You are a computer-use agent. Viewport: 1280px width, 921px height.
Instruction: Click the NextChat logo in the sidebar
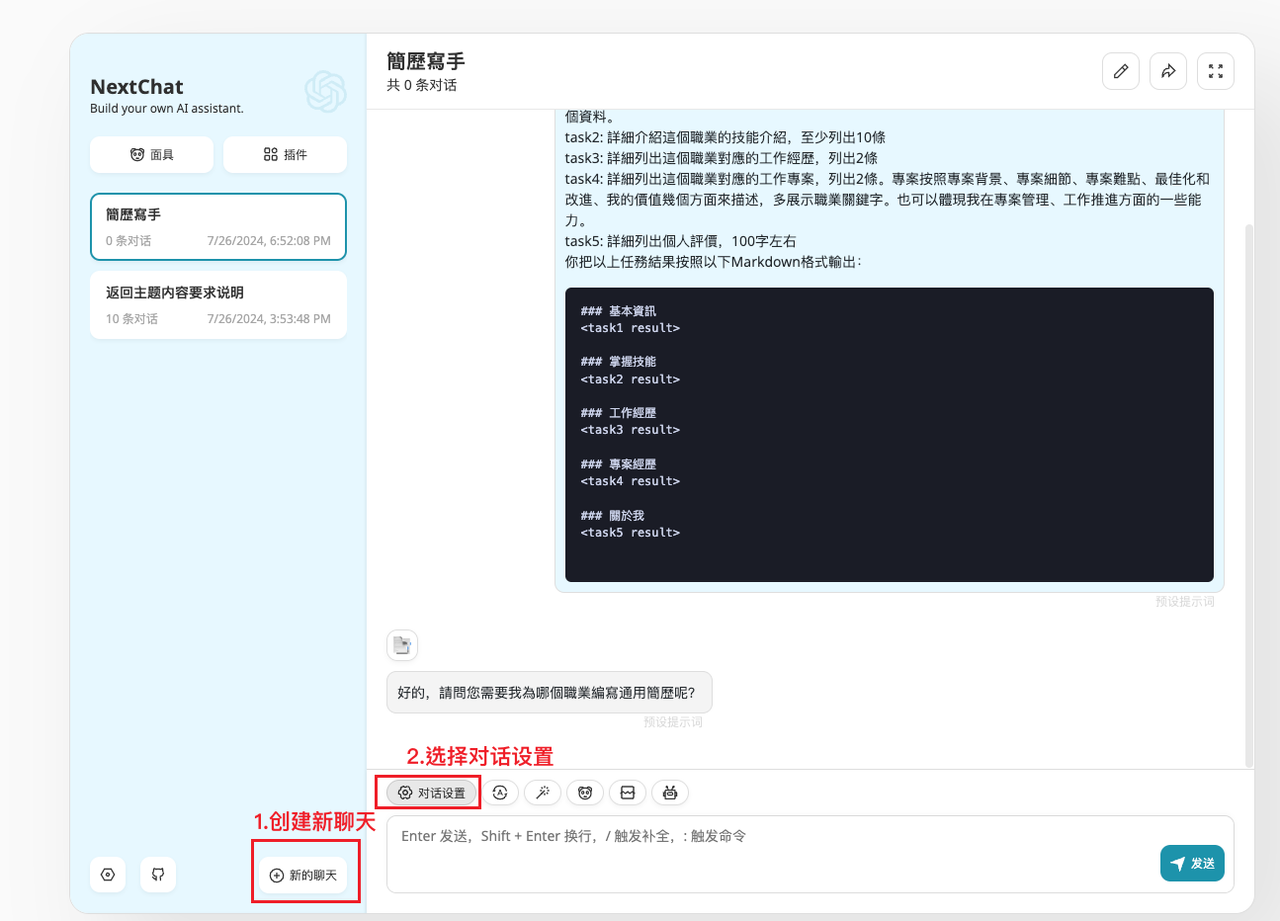tap(325, 92)
